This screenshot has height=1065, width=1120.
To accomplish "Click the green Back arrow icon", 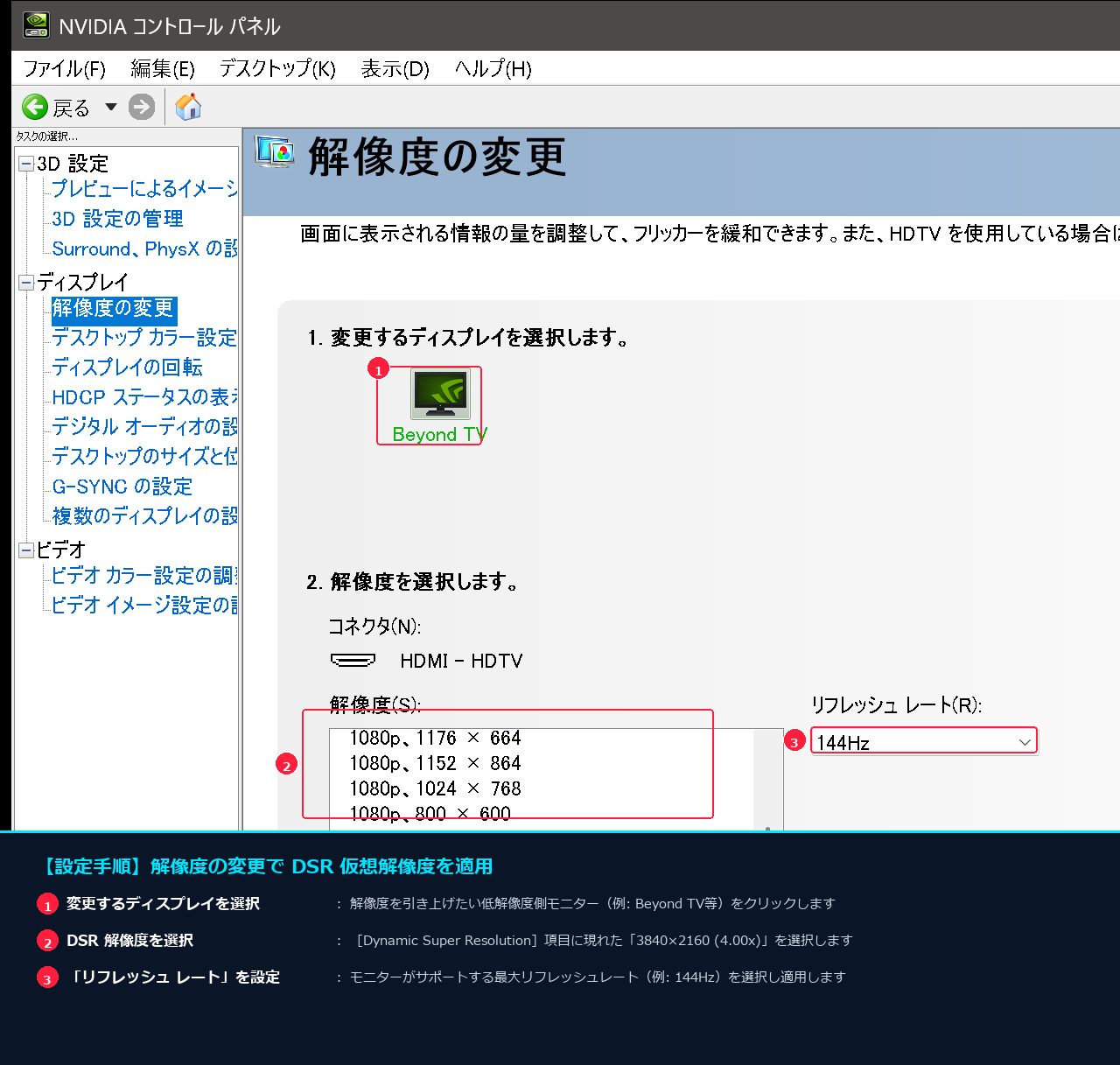I will point(35,107).
